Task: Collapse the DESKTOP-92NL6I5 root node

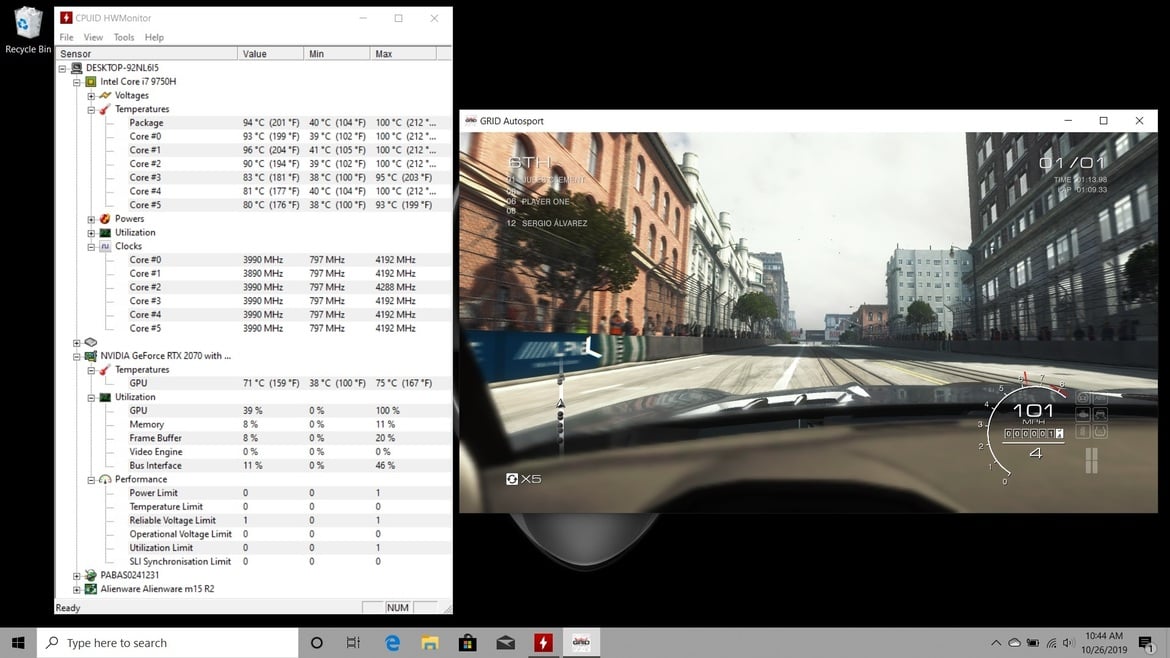Action: coord(63,69)
